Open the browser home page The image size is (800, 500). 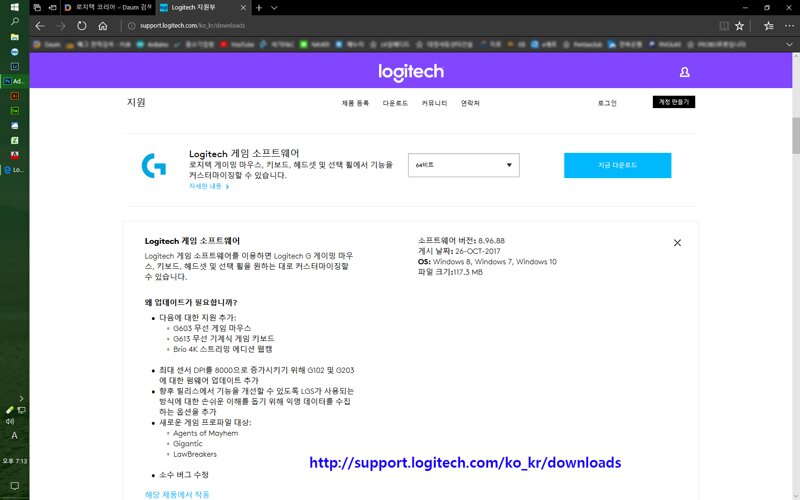(x=103, y=26)
